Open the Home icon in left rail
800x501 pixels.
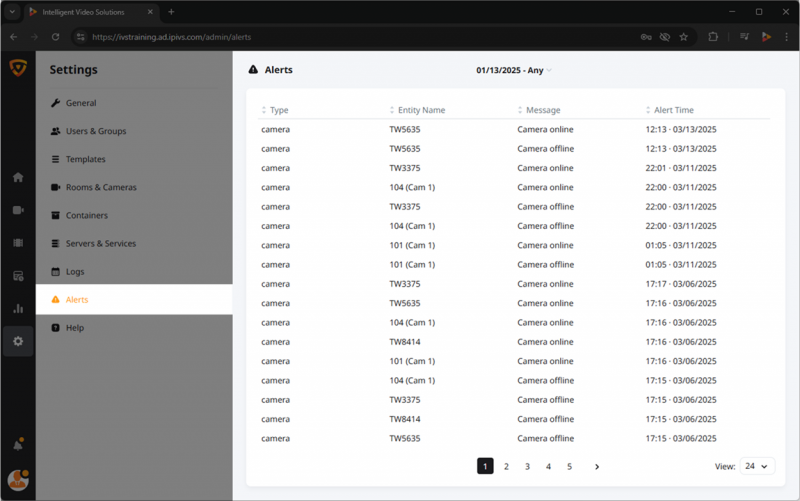point(18,178)
